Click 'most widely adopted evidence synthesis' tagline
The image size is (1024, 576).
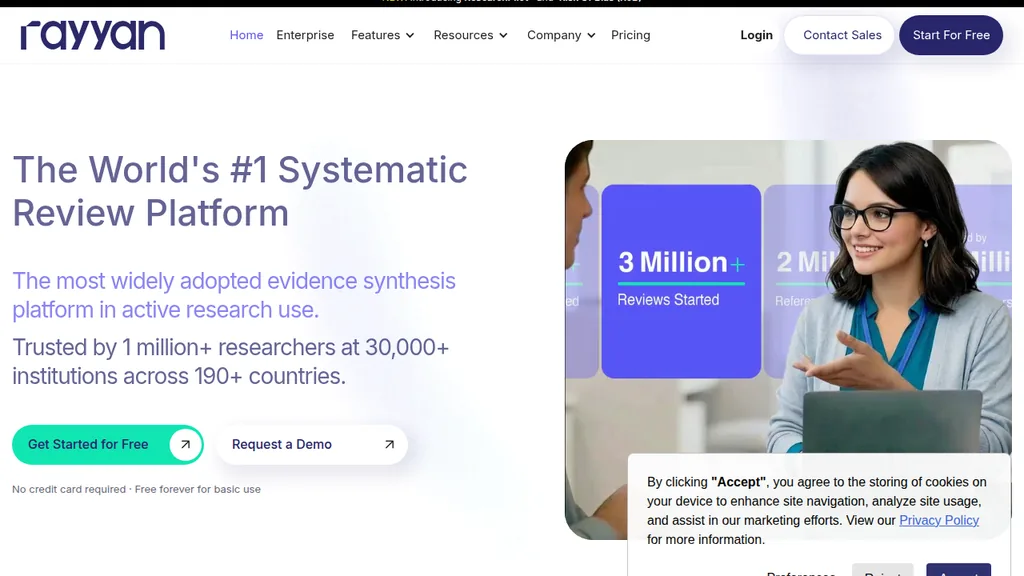pyautogui.click(x=234, y=295)
